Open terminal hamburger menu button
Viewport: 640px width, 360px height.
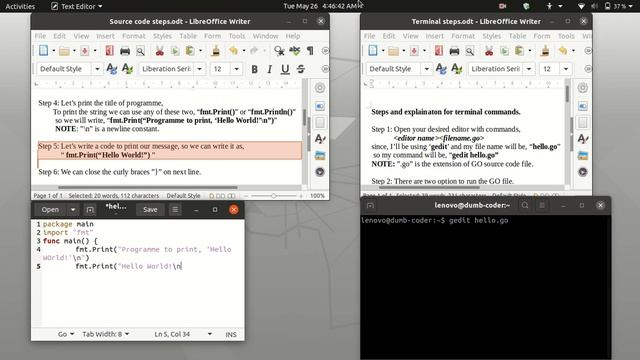coord(542,205)
